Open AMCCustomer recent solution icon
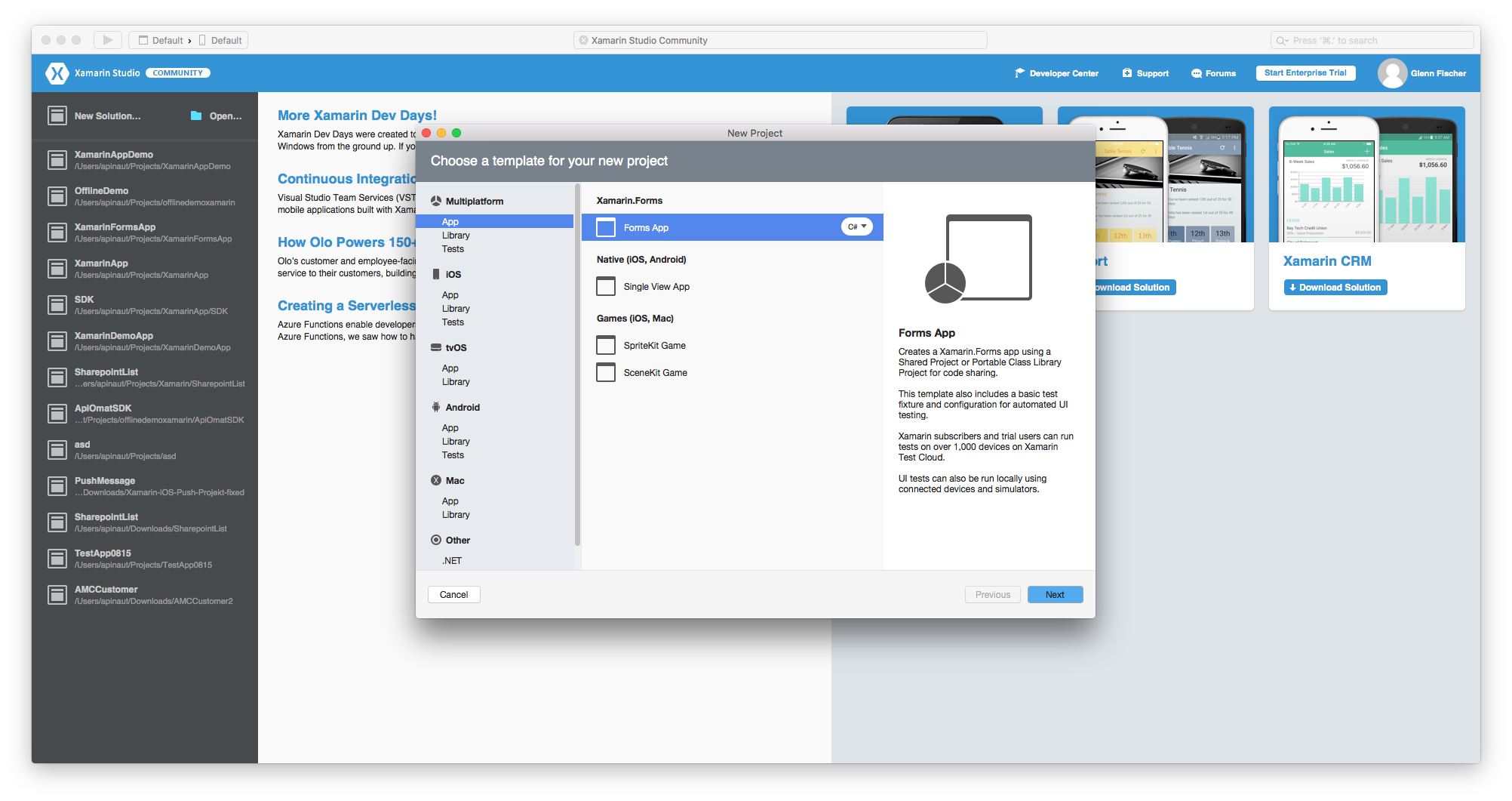Viewport: 1512px width, 801px height. pyautogui.click(x=57, y=595)
